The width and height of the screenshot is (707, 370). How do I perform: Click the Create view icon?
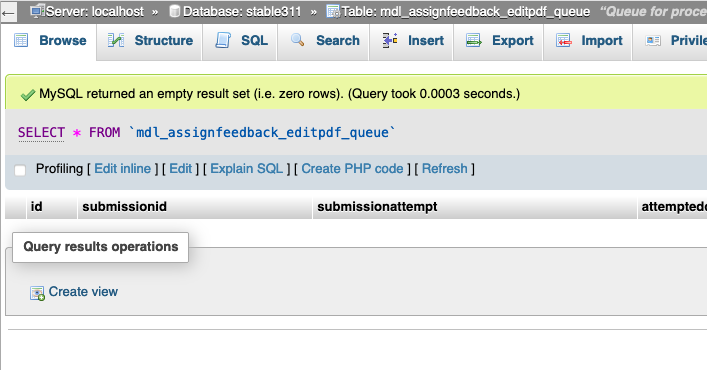(37, 293)
